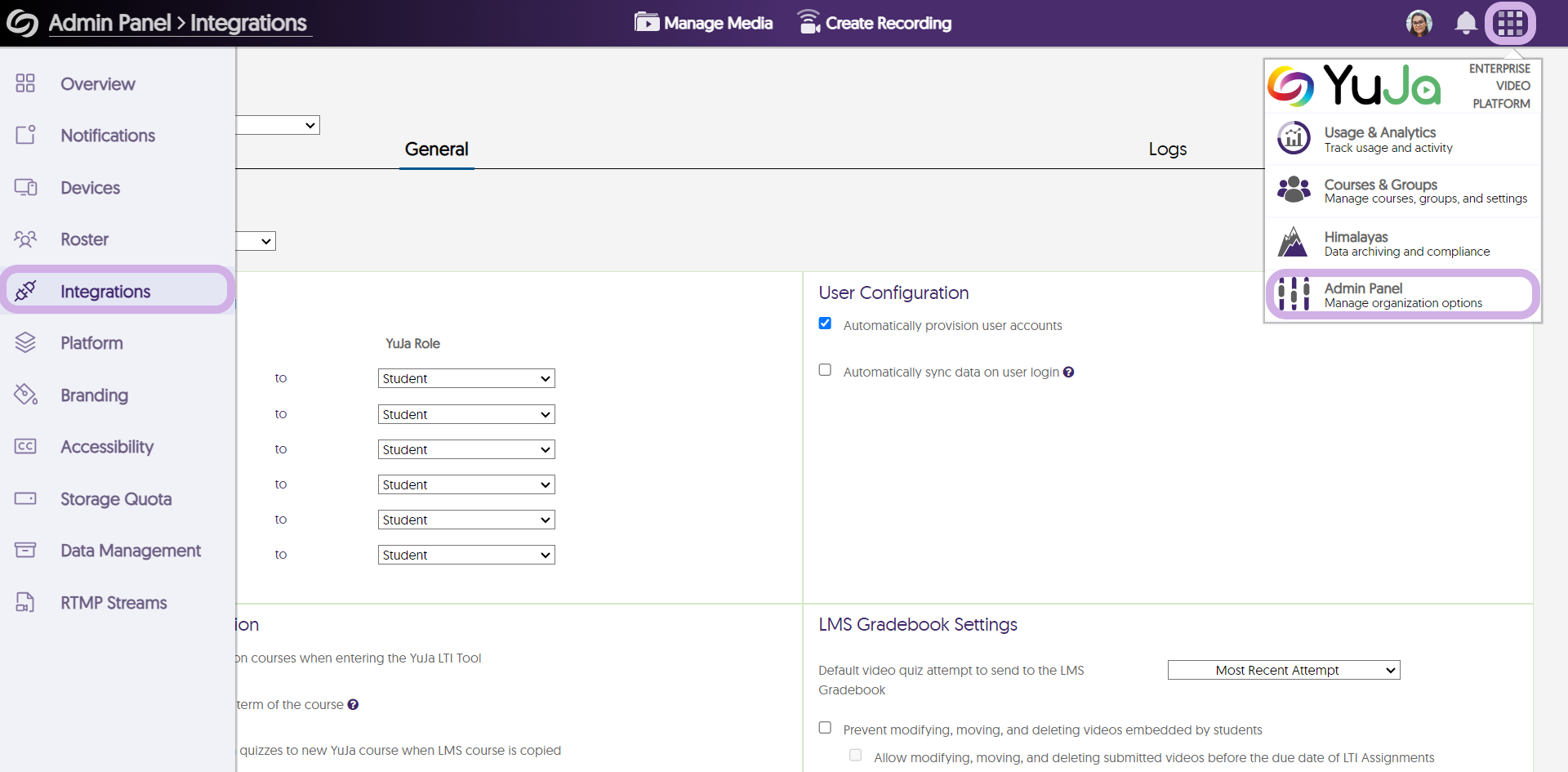Click the Himalayas mountain icon
1568x772 pixels.
pos(1294,242)
